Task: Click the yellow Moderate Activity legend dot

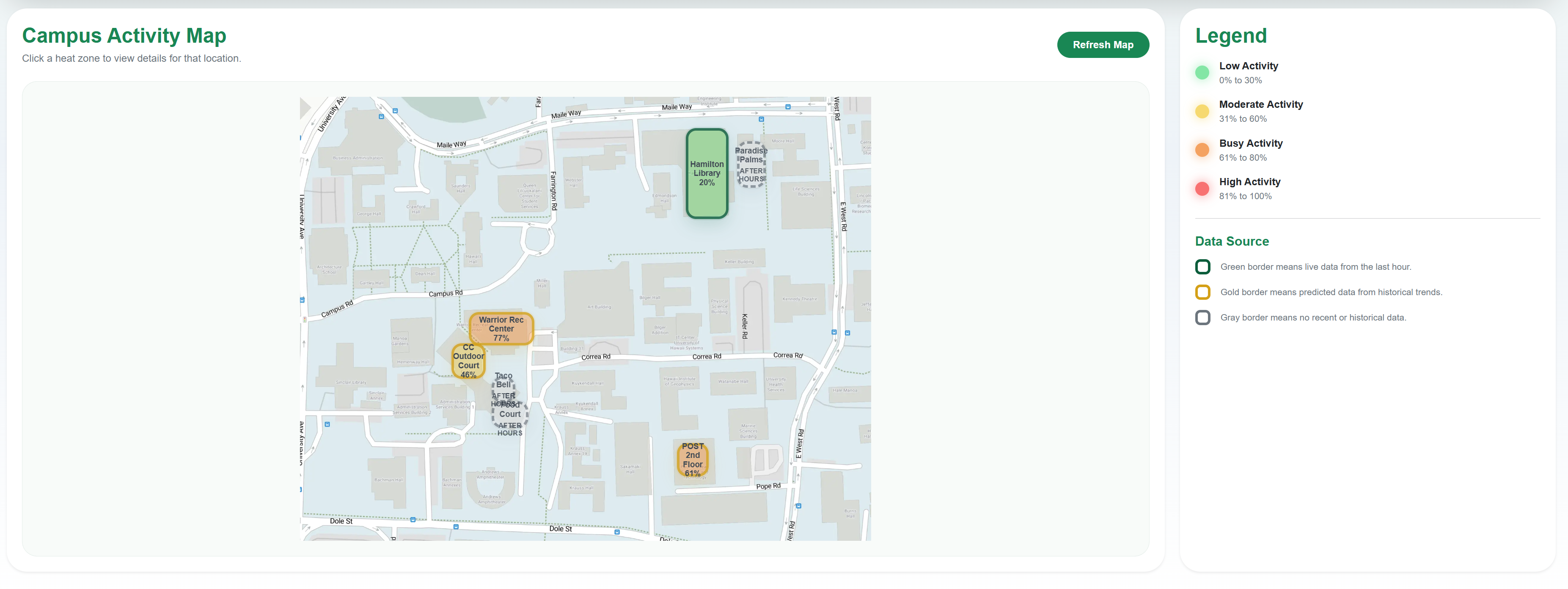Action: [x=1202, y=111]
